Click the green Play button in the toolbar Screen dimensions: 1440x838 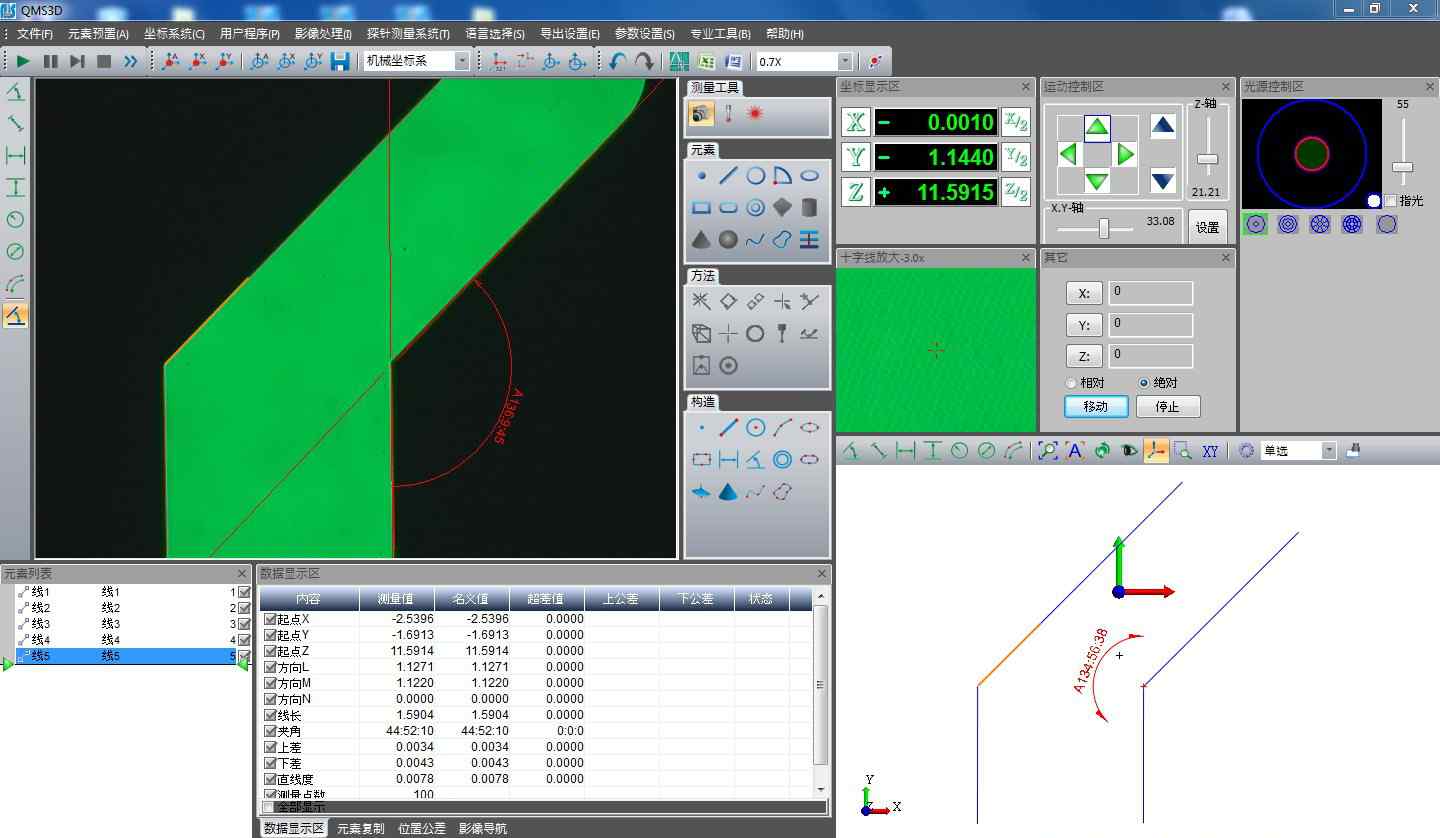point(23,61)
